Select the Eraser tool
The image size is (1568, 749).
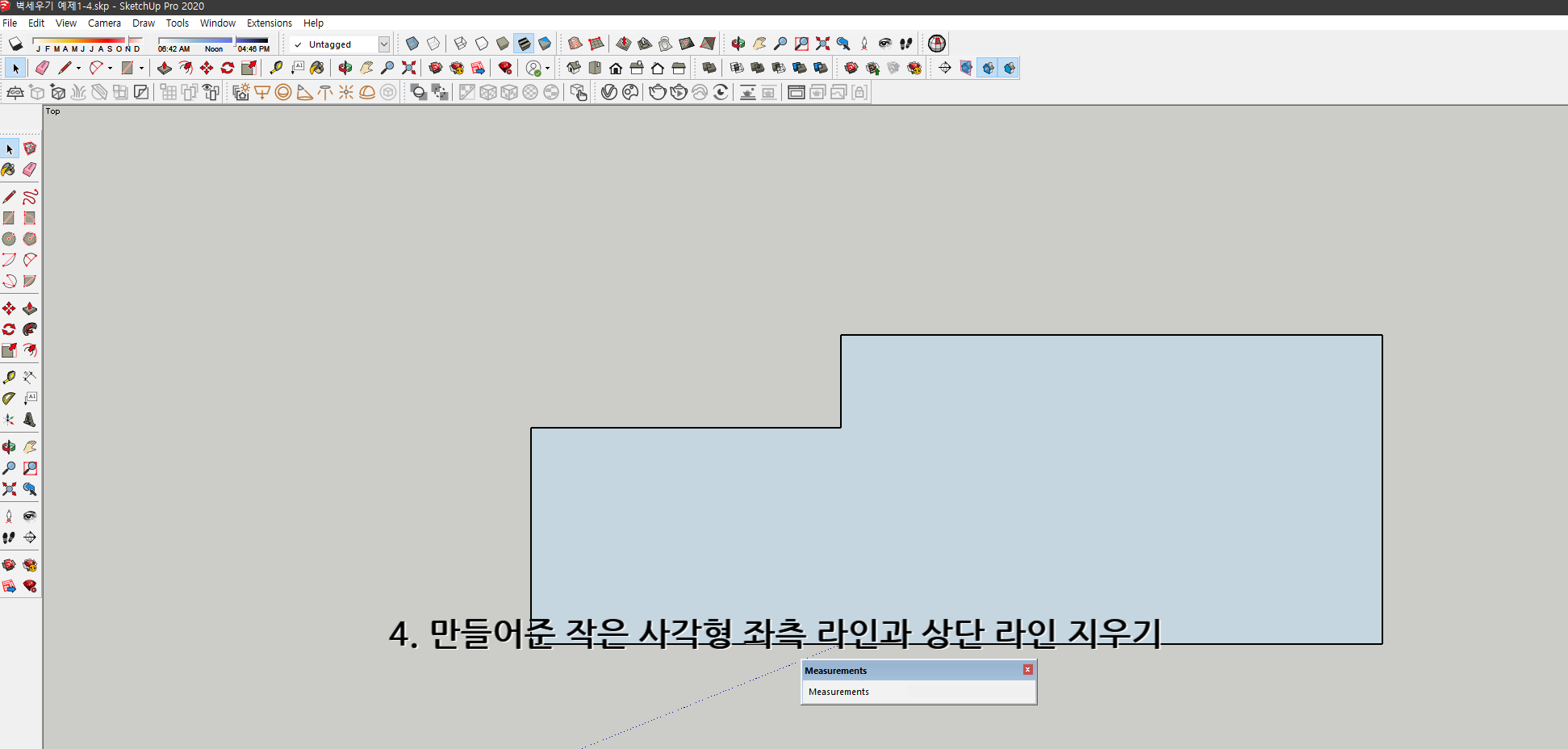(30, 169)
